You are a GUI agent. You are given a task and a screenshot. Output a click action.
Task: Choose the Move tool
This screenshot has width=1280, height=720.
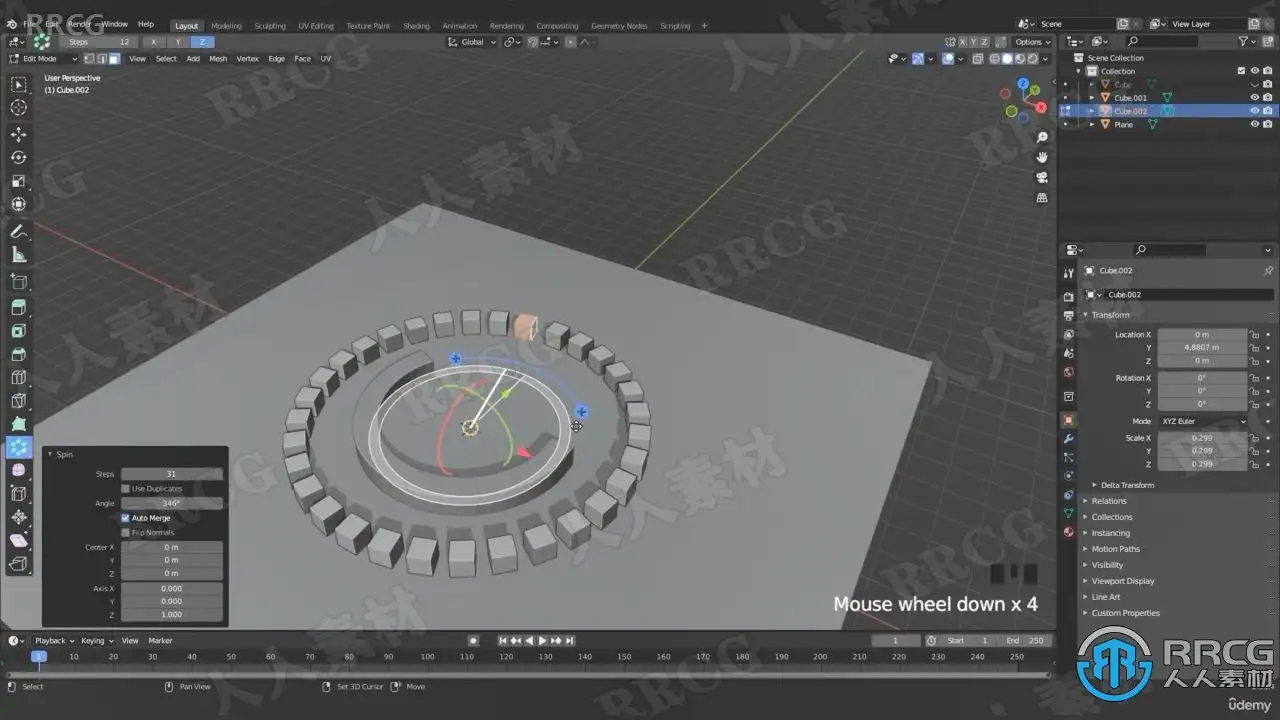(x=18, y=134)
